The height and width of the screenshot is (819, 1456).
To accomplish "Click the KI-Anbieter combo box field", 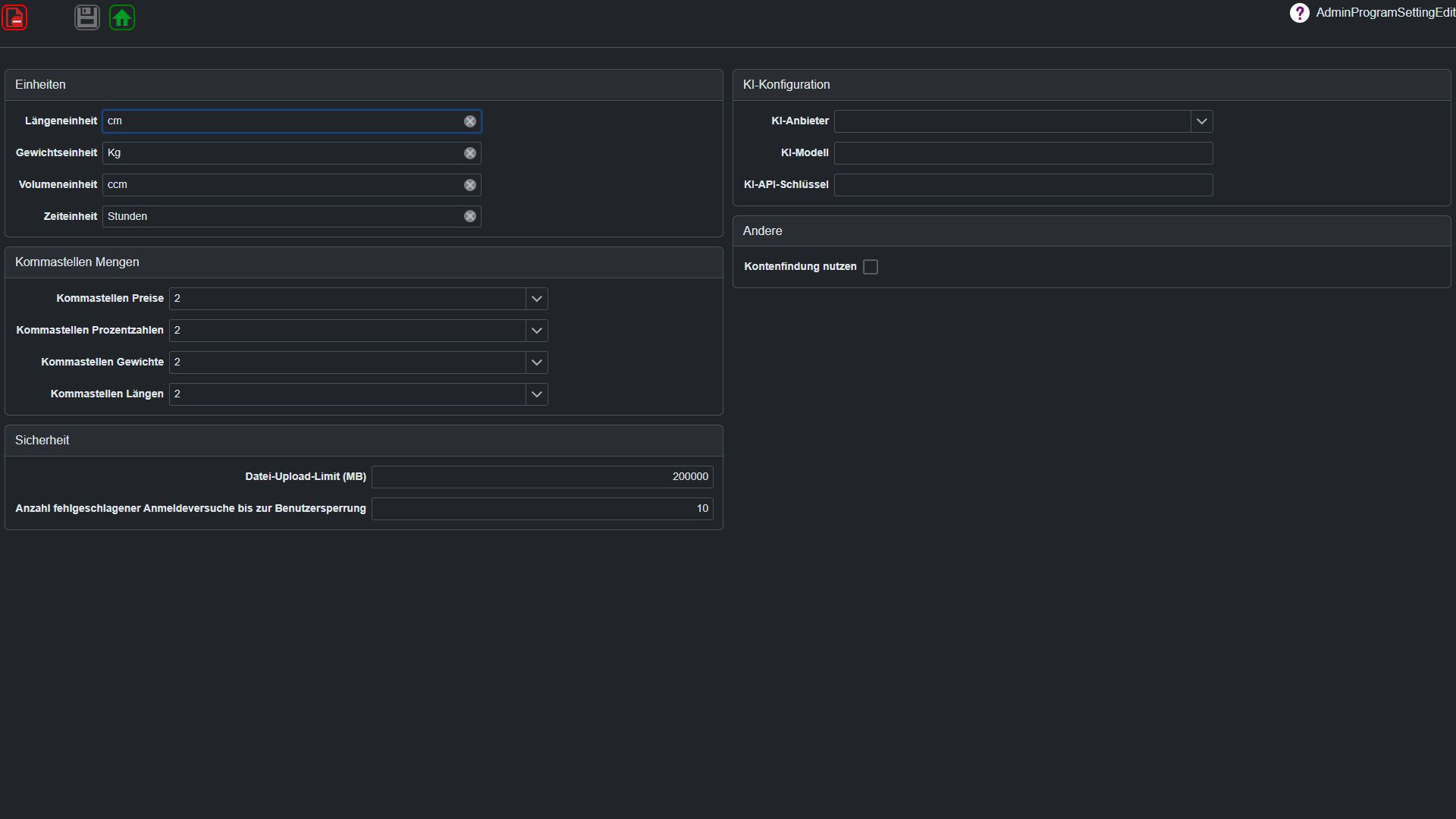I will (x=1012, y=121).
